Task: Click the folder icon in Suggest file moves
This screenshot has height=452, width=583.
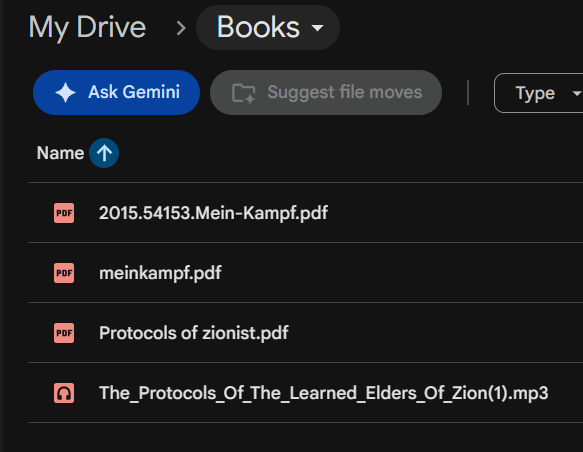Action: [x=244, y=93]
